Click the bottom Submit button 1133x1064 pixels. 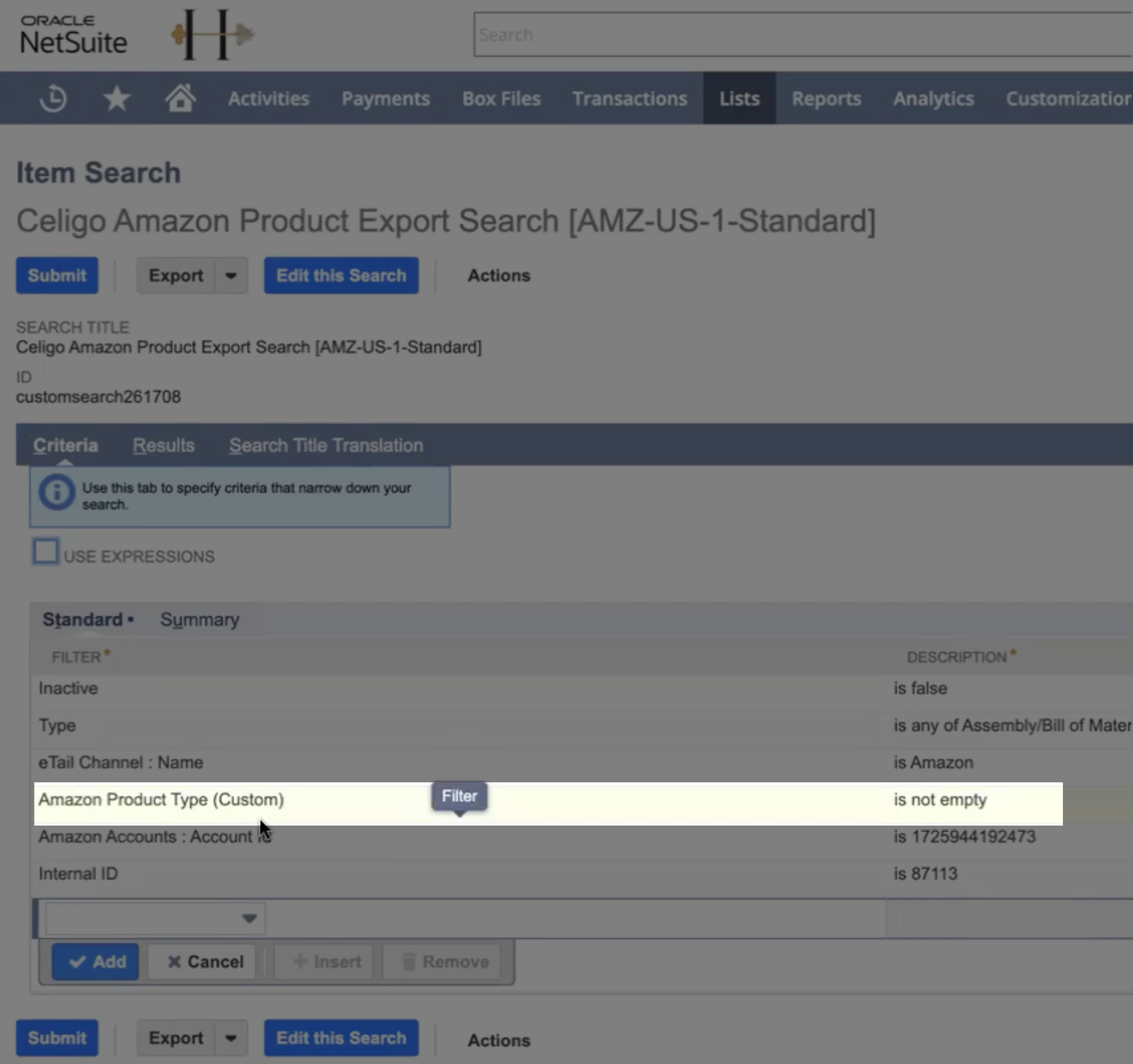[x=57, y=1038]
